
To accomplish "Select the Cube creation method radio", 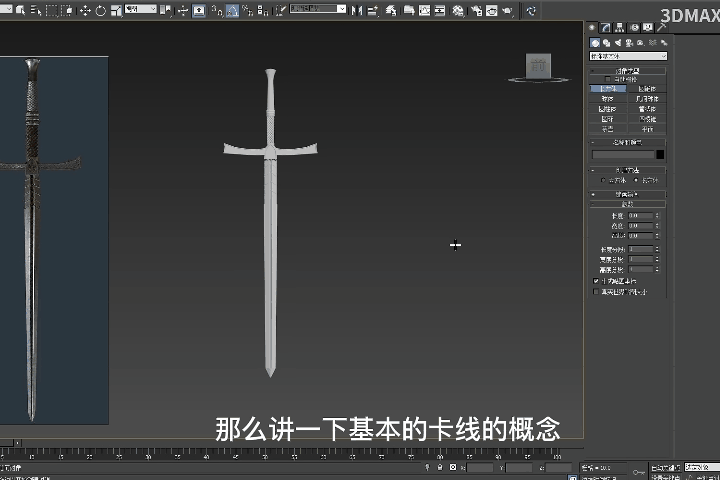I will pos(605,180).
